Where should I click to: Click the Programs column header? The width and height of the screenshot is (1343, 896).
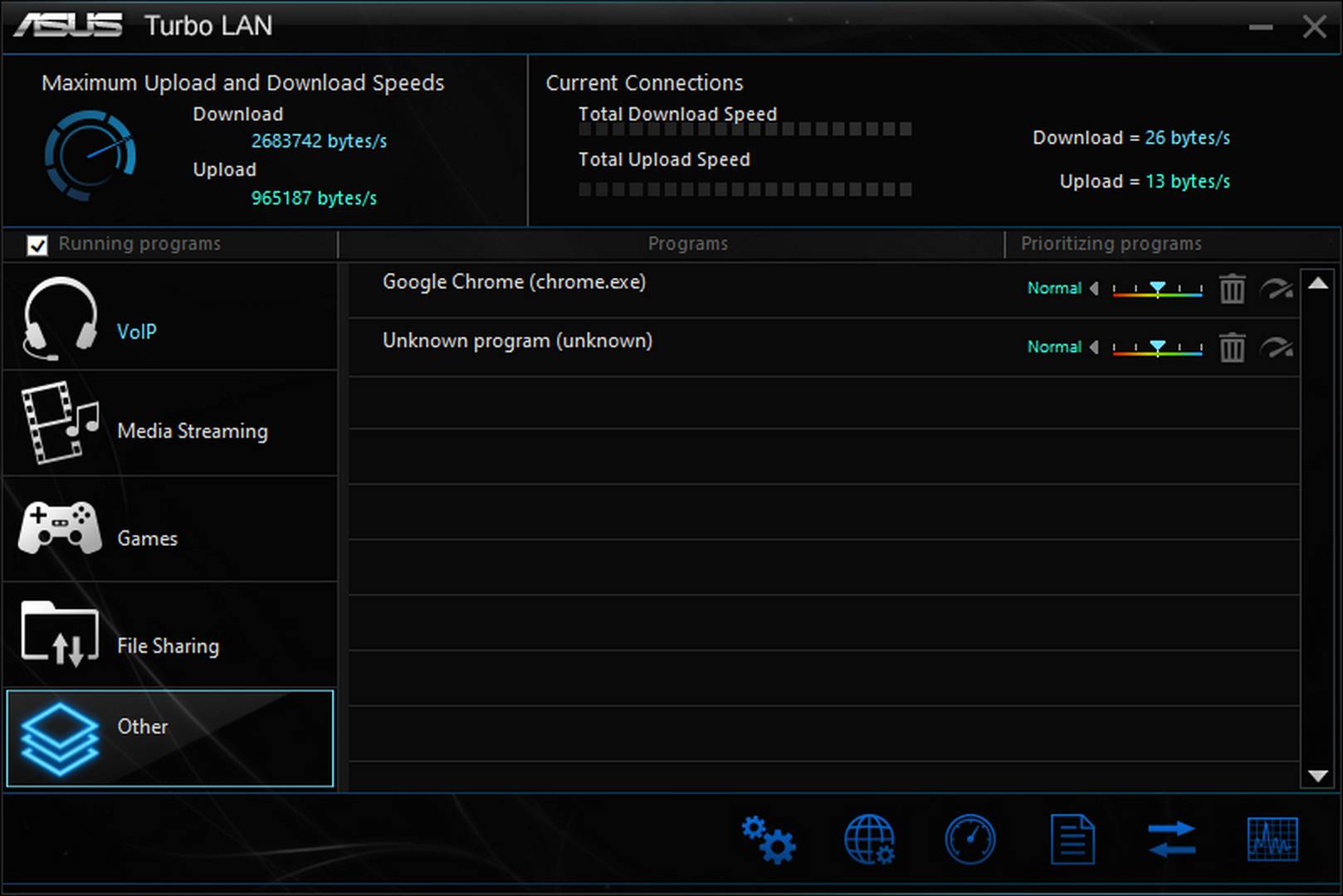(x=687, y=244)
